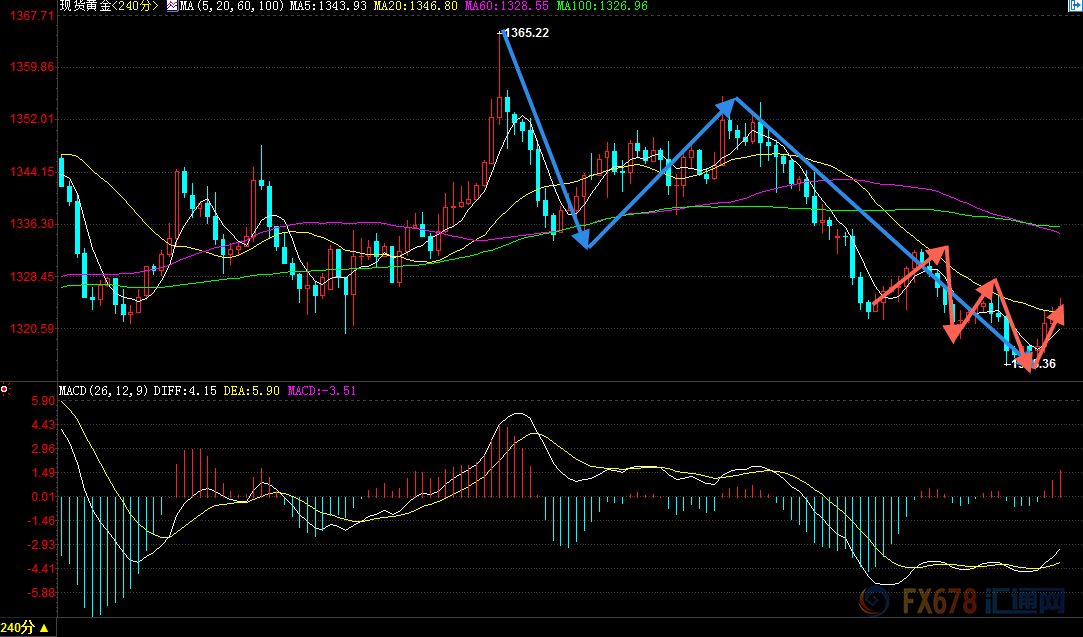This screenshot has height=637, width=1083.
Task: Open the 240分 timeframe selector at bottom-left
Action: coord(28,628)
